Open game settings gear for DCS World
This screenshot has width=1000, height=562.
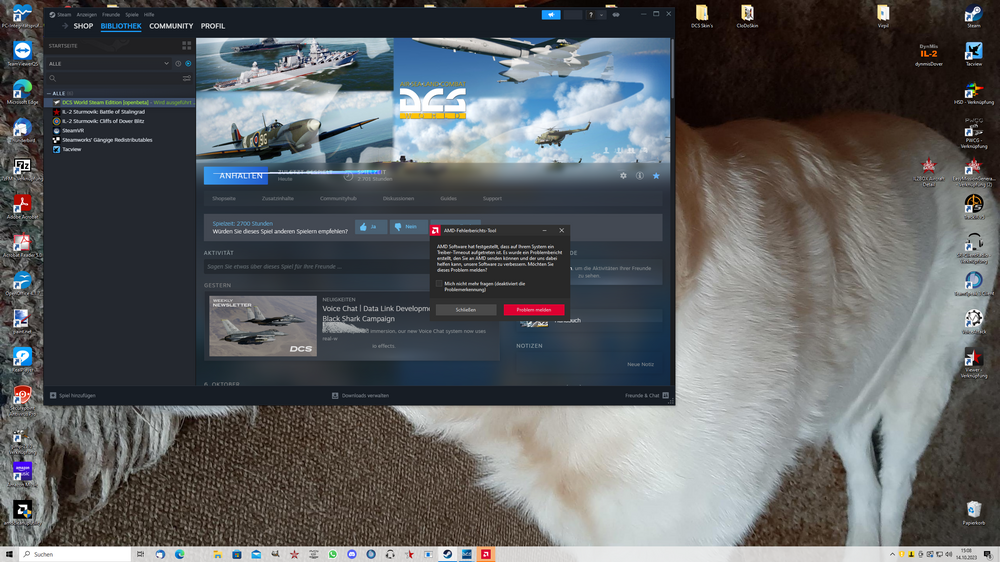tap(623, 176)
